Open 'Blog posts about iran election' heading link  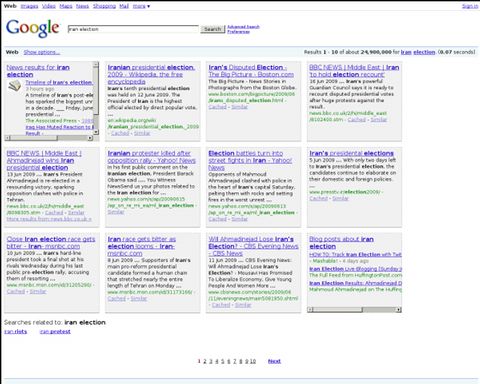click(341, 243)
